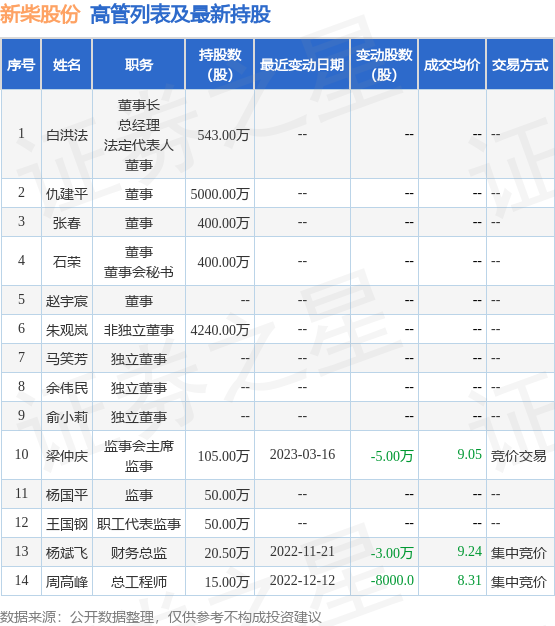Image resolution: width=555 pixels, height=626 pixels.
Task: Click the name 俞小莉
Action: pyautogui.click(x=67, y=417)
